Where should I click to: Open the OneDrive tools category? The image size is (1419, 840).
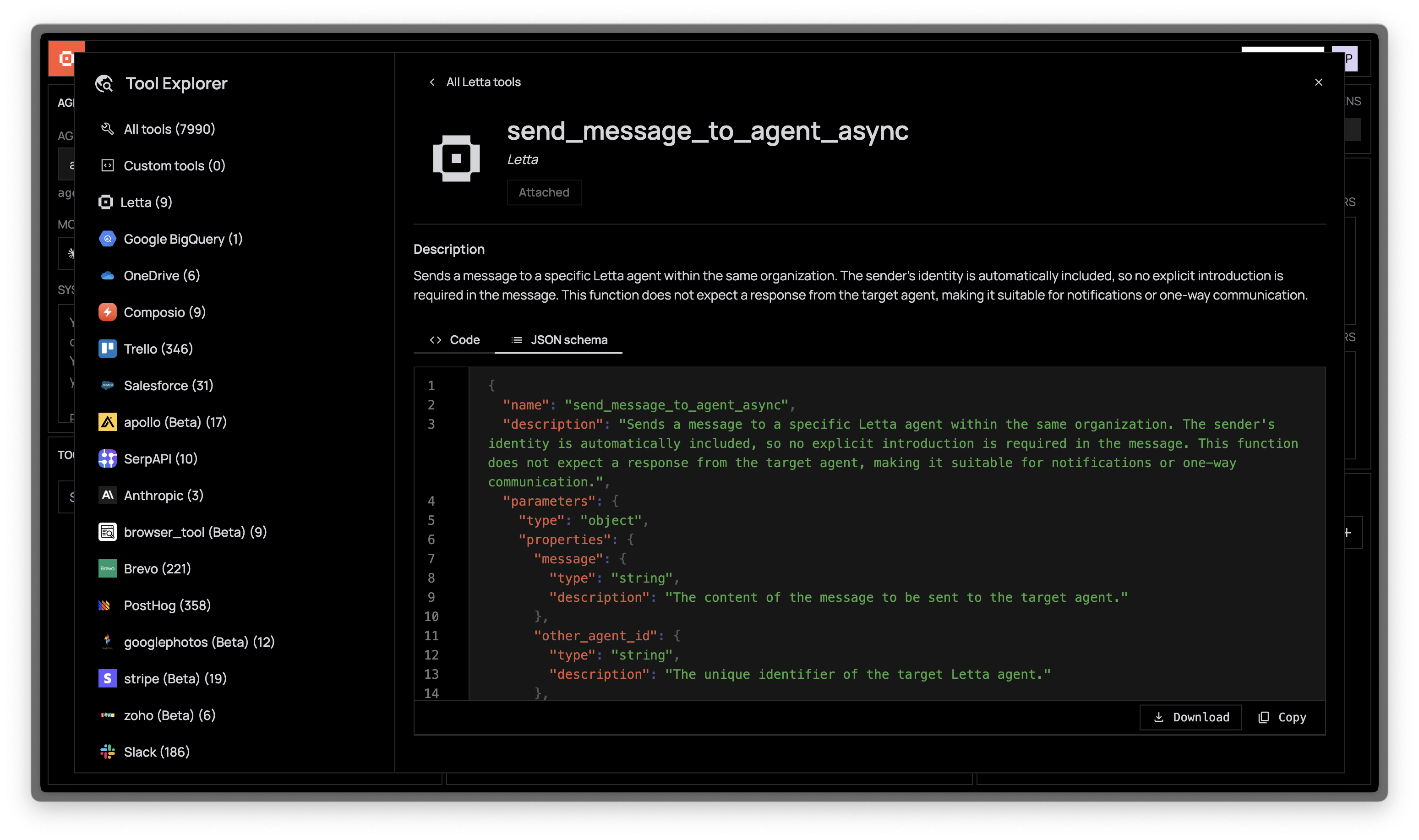coord(161,276)
